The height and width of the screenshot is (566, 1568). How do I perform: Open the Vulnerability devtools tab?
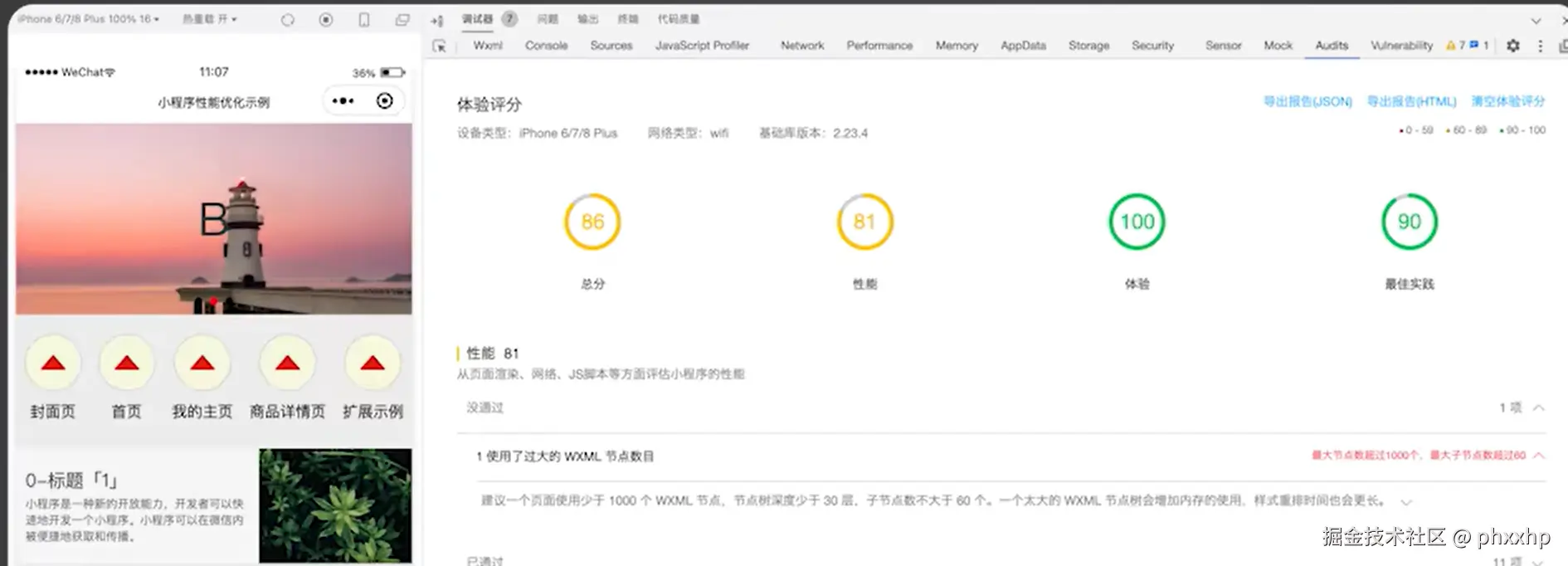tap(1401, 46)
